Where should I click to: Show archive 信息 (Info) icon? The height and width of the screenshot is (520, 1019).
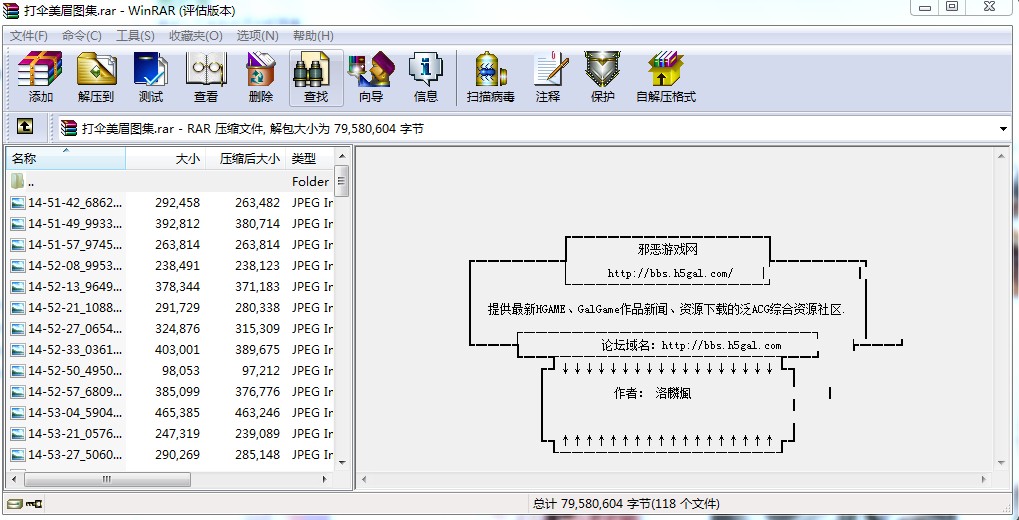coord(426,78)
